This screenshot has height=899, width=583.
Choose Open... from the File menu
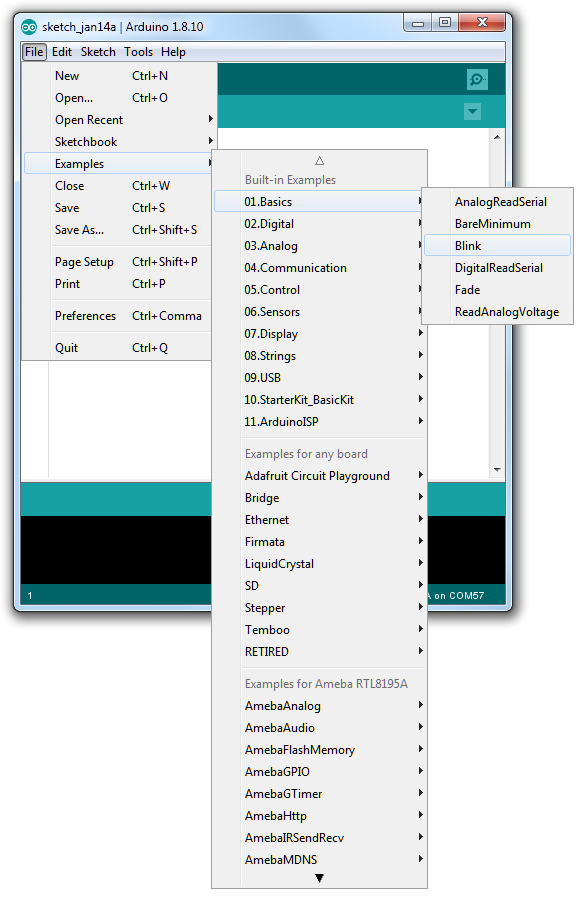click(119, 97)
